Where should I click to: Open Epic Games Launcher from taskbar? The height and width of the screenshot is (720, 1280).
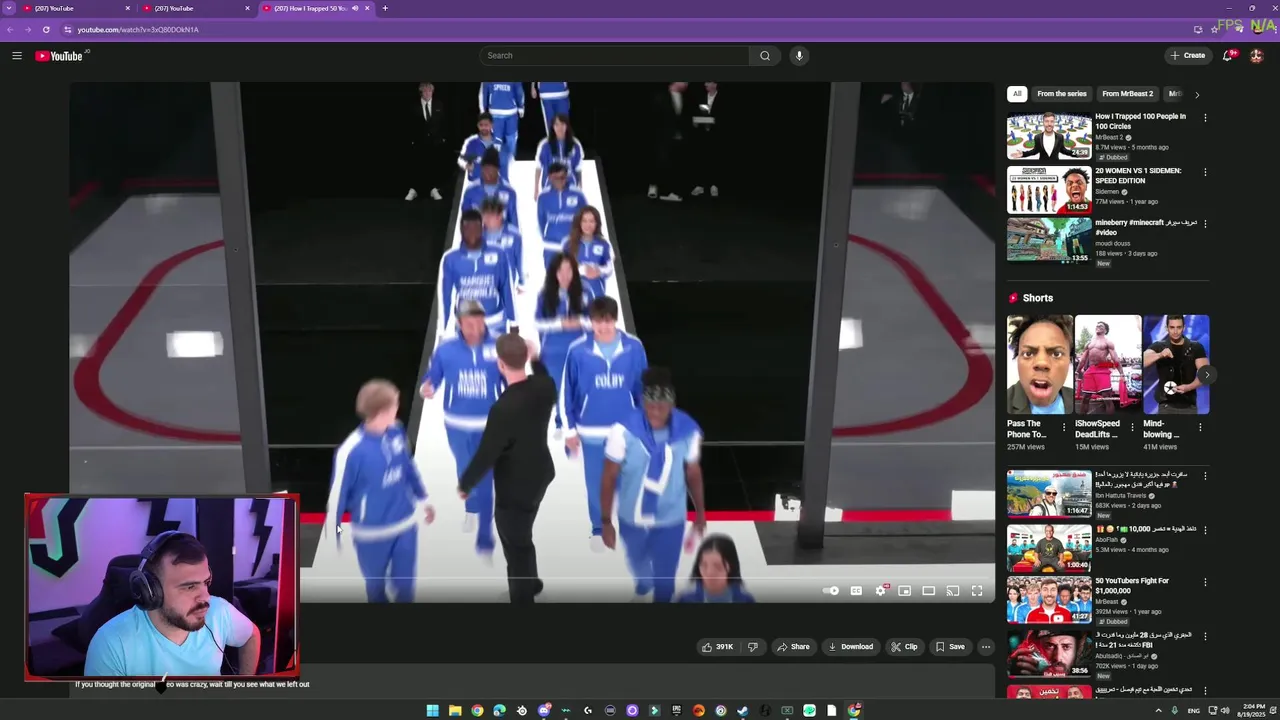[x=676, y=711]
